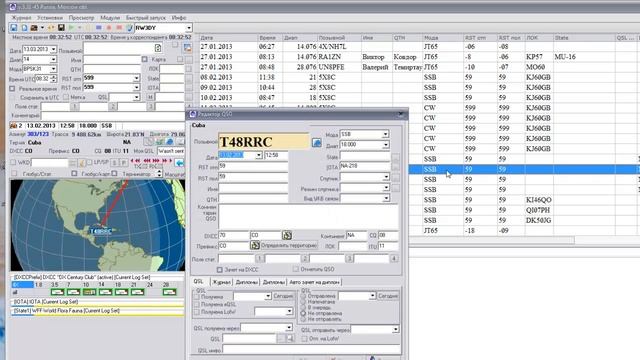This screenshot has height=360, width=640.
Task: Open the RW3DY callsign dropdown in toolbar
Action: coord(189,28)
